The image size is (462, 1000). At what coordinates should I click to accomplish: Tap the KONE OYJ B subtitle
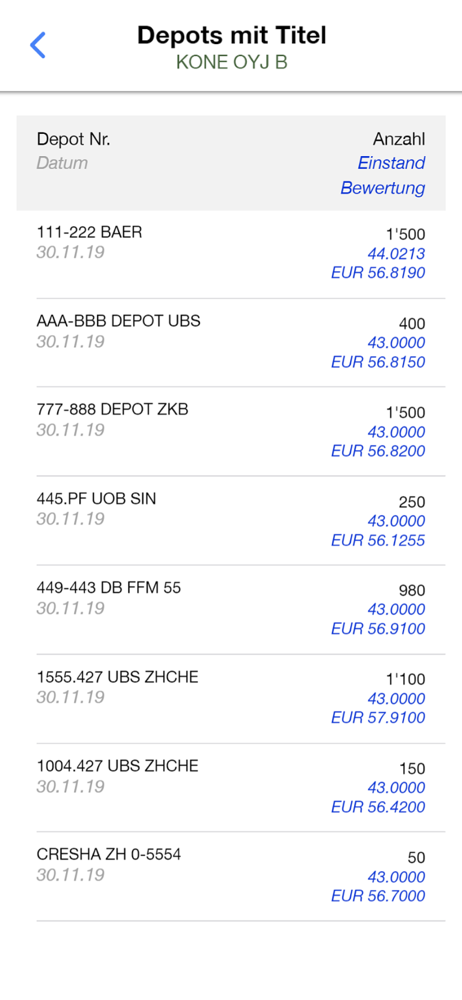(232, 62)
